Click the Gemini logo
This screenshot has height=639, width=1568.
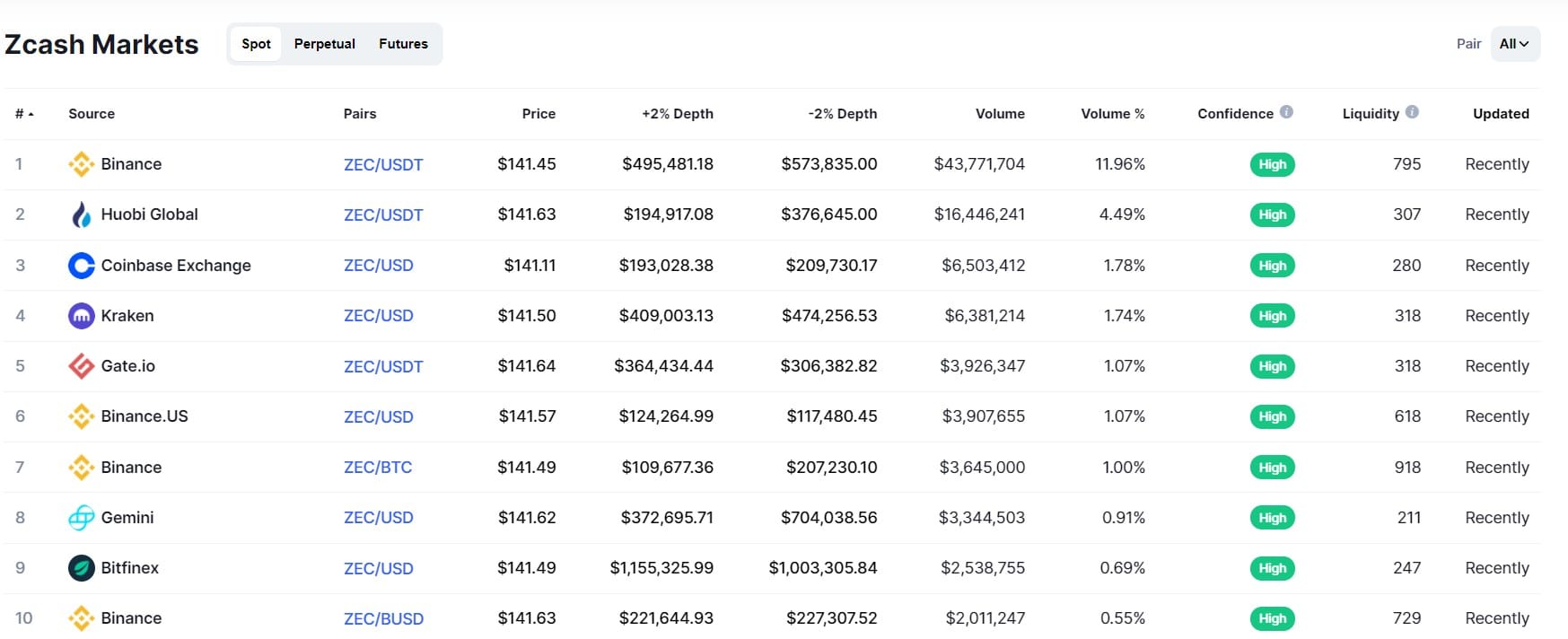pos(82,518)
